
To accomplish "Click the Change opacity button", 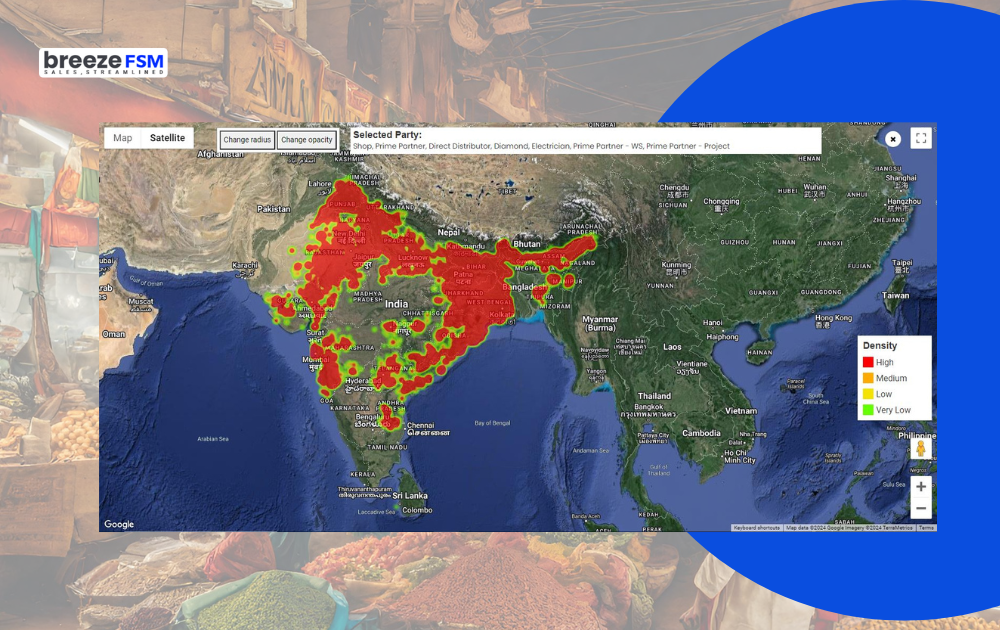I will click(307, 140).
